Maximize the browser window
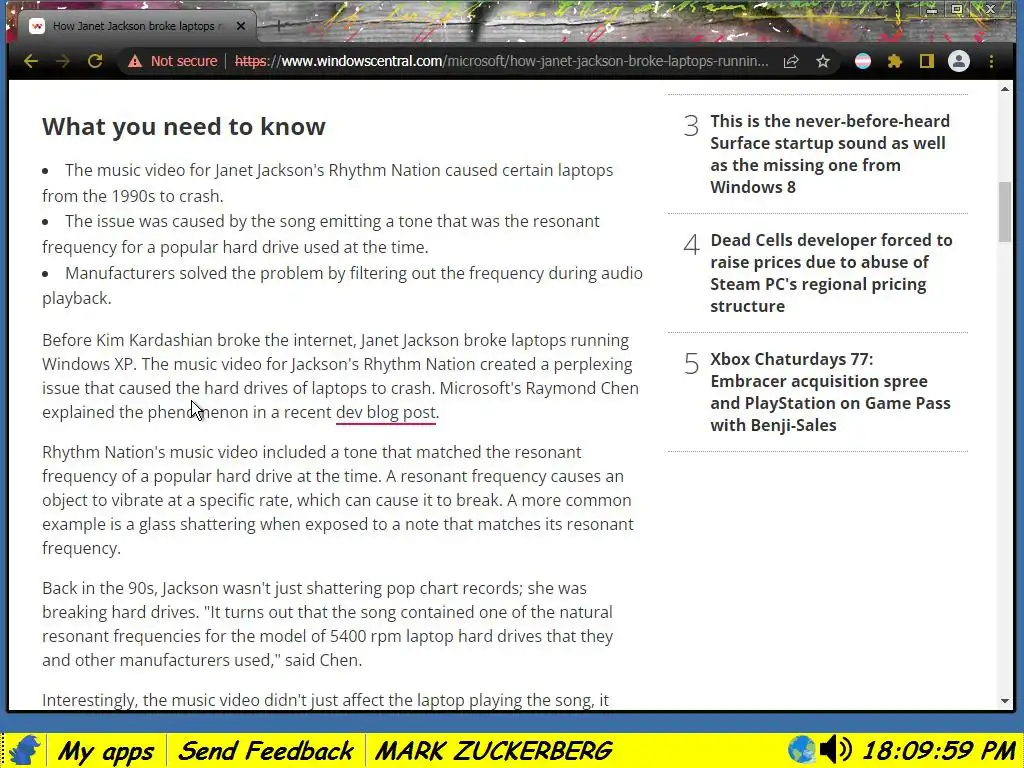Image resolution: width=1024 pixels, height=768 pixels. (x=957, y=10)
